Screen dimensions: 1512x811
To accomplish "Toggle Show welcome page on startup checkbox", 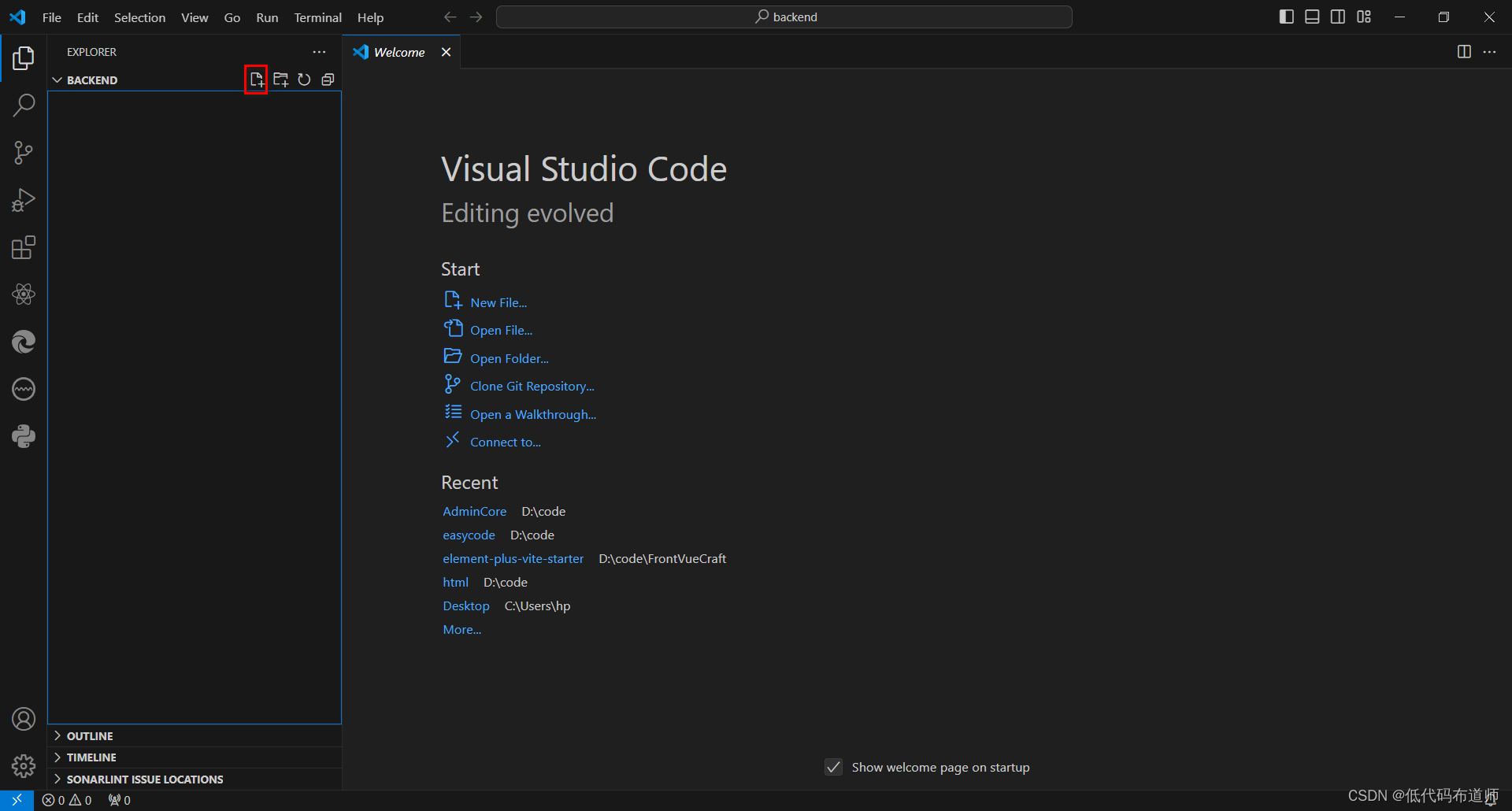I will [x=833, y=767].
